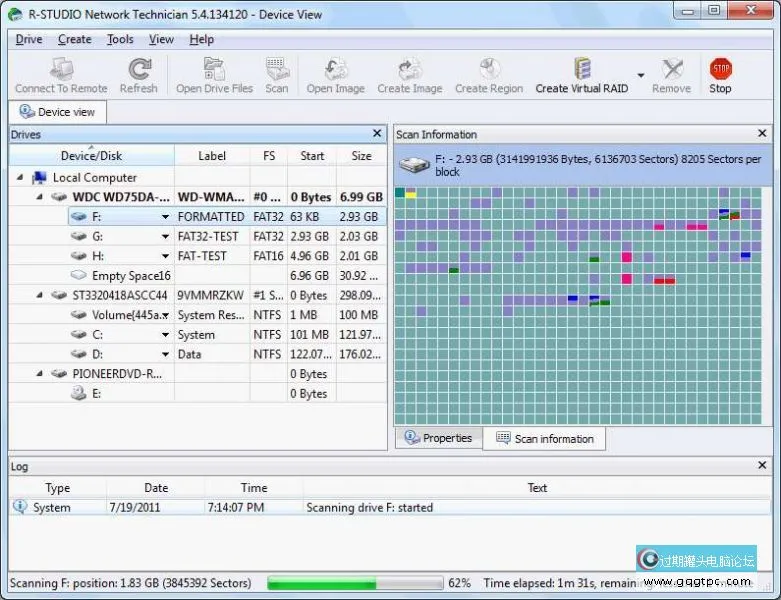Image resolution: width=781 pixels, height=600 pixels.
Task: Select the Device view tab
Action: pyautogui.click(x=58, y=112)
